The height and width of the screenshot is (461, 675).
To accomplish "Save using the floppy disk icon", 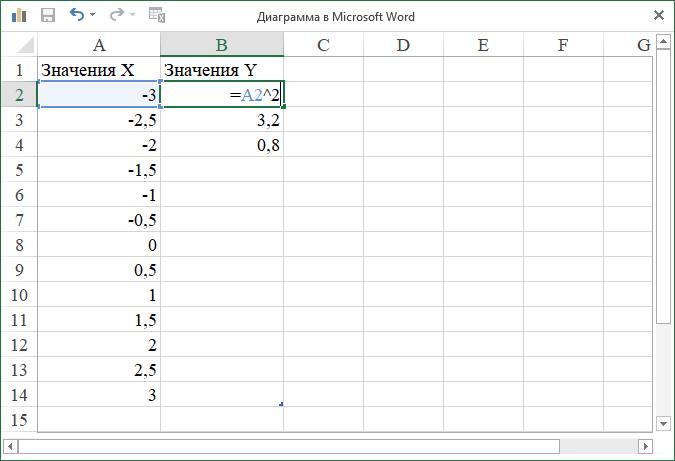I will click(48, 15).
